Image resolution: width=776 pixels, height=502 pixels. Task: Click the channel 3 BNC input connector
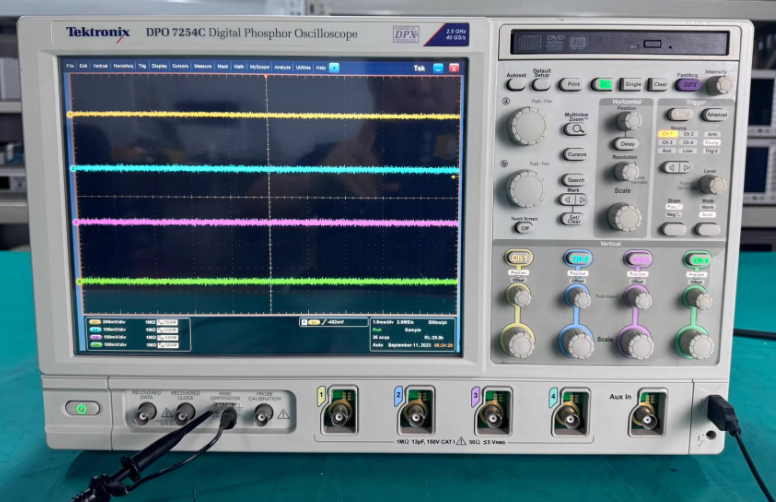click(493, 415)
